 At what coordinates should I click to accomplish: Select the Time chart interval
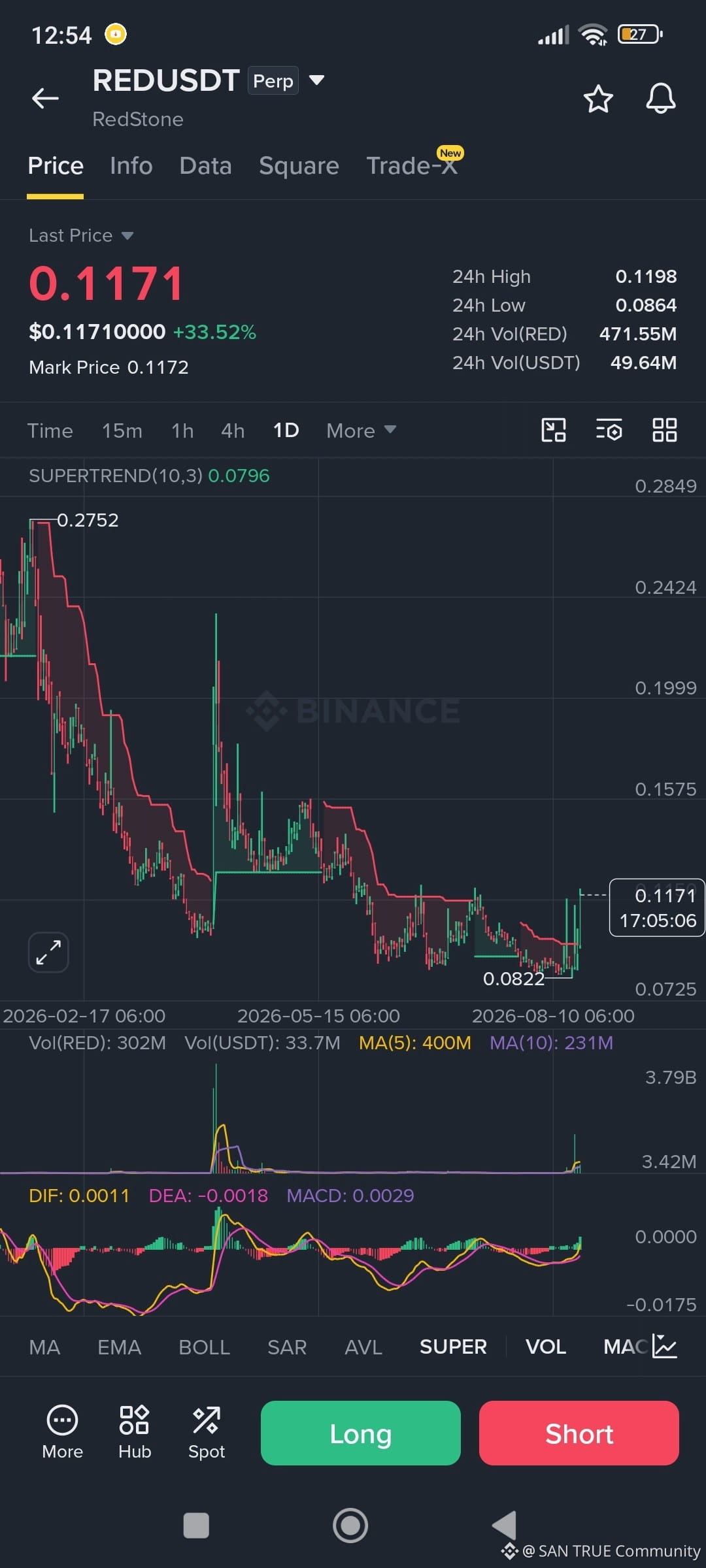[x=50, y=431]
